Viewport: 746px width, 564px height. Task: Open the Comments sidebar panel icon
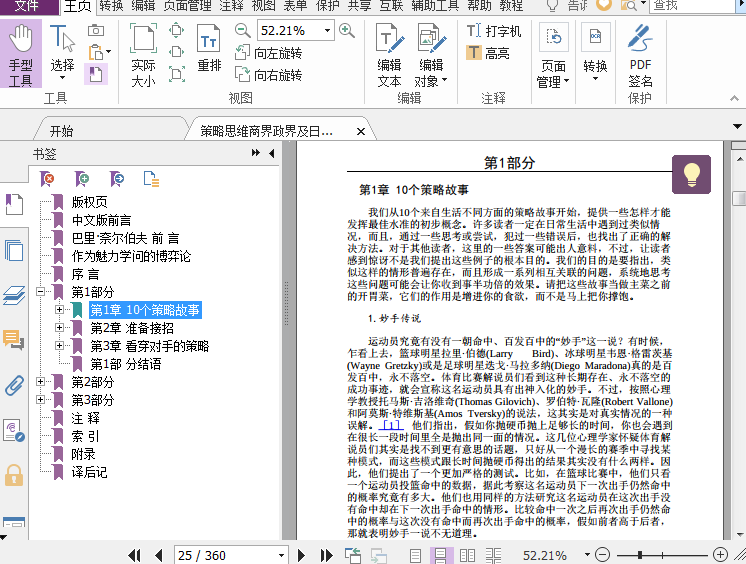point(14,340)
